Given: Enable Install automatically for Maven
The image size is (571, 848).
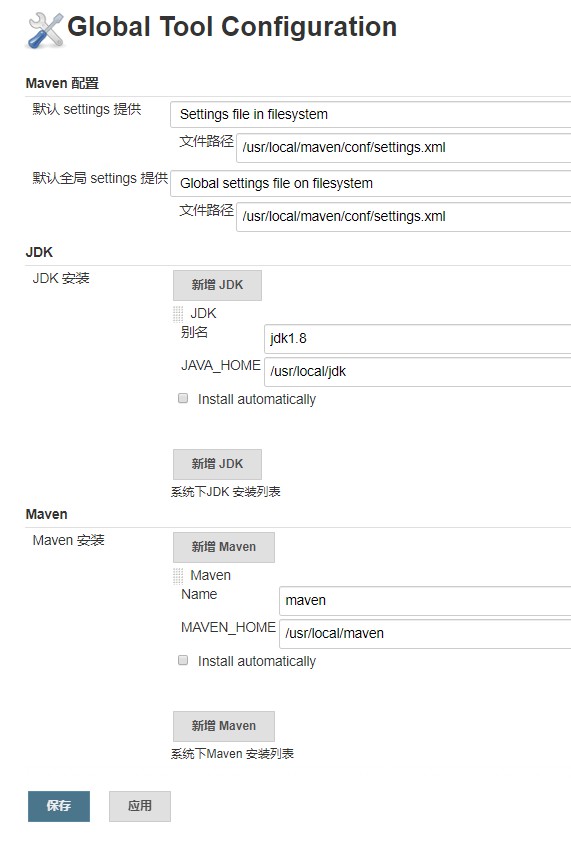Looking at the screenshot, I should (183, 660).
